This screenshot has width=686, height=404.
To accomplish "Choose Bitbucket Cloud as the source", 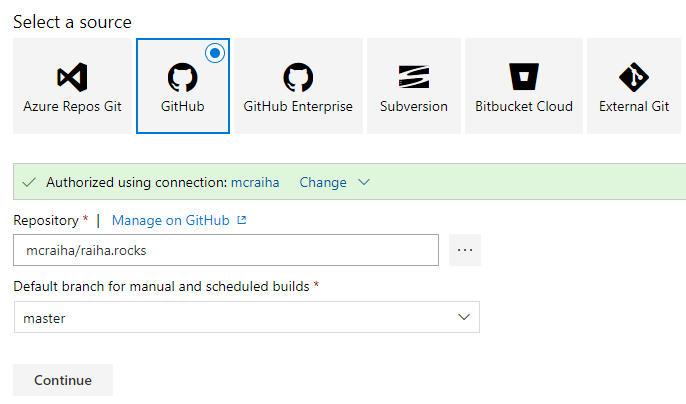I will coord(524,86).
